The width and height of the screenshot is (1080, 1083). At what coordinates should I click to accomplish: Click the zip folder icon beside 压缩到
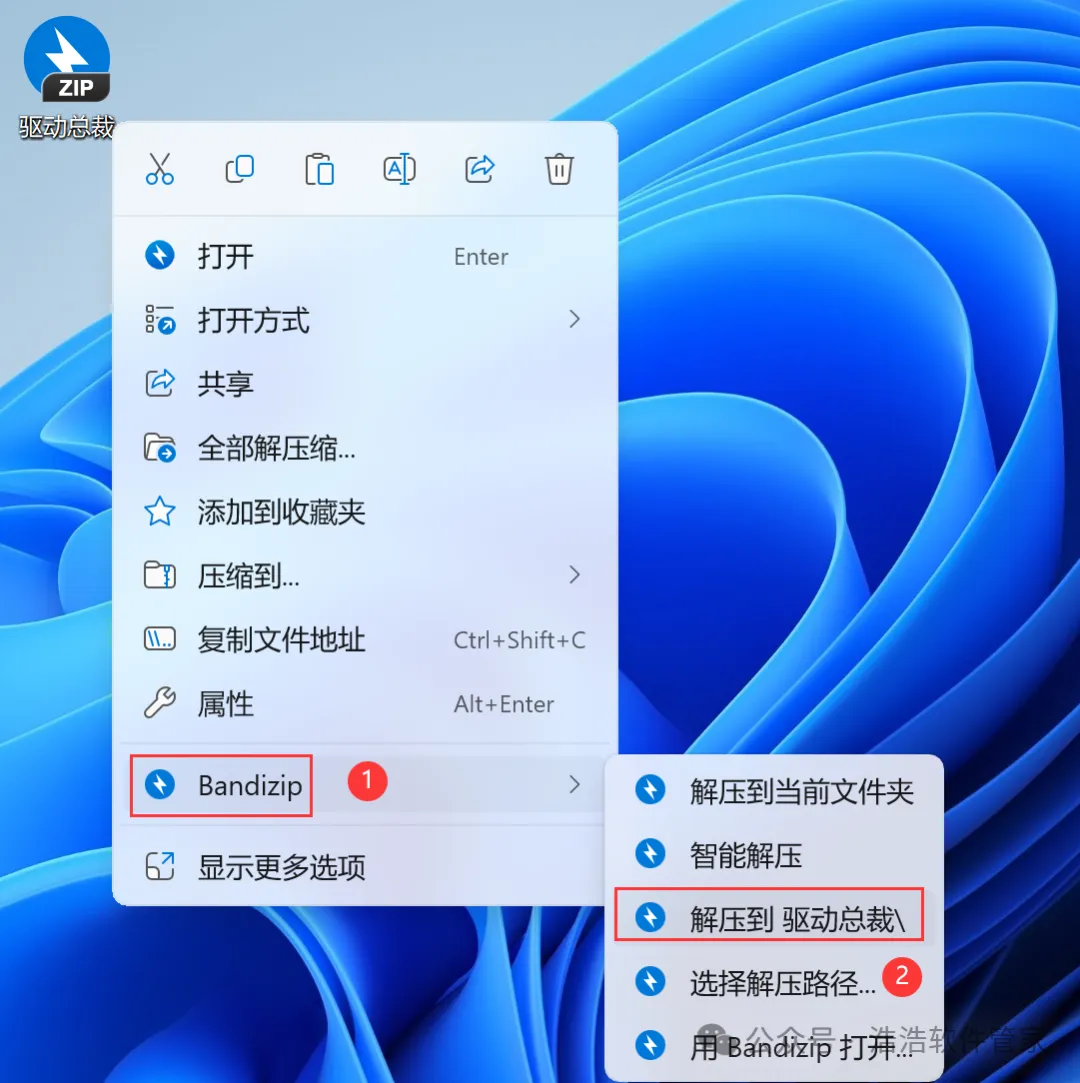pyautogui.click(x=160, y=575)
